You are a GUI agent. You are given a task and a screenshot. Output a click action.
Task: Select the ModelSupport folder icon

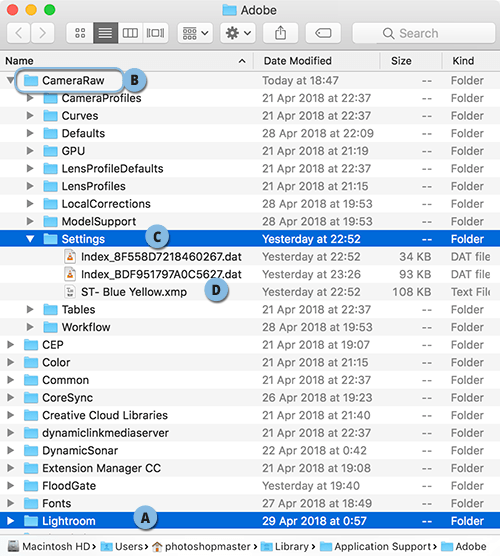(50, 221)
